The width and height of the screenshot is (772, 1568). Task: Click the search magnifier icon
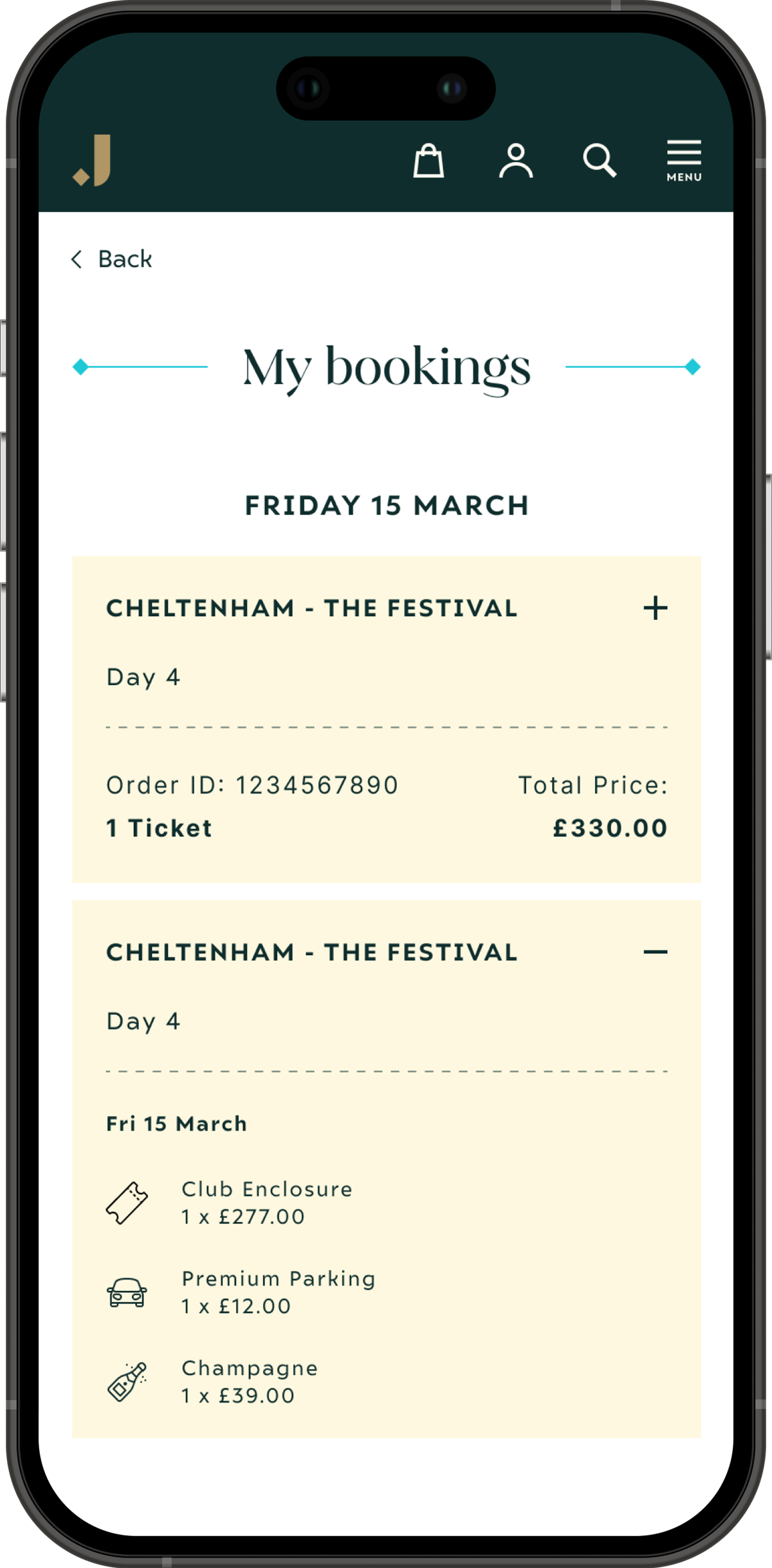pyautogui.click(x=600, y=161)
